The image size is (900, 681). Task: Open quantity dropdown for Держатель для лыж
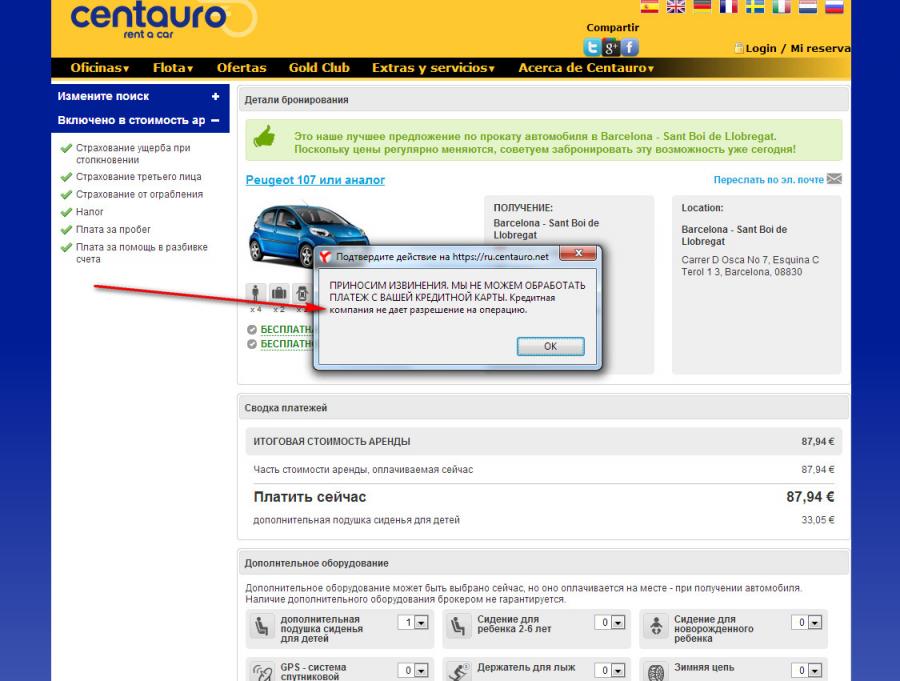coord(618,670)
